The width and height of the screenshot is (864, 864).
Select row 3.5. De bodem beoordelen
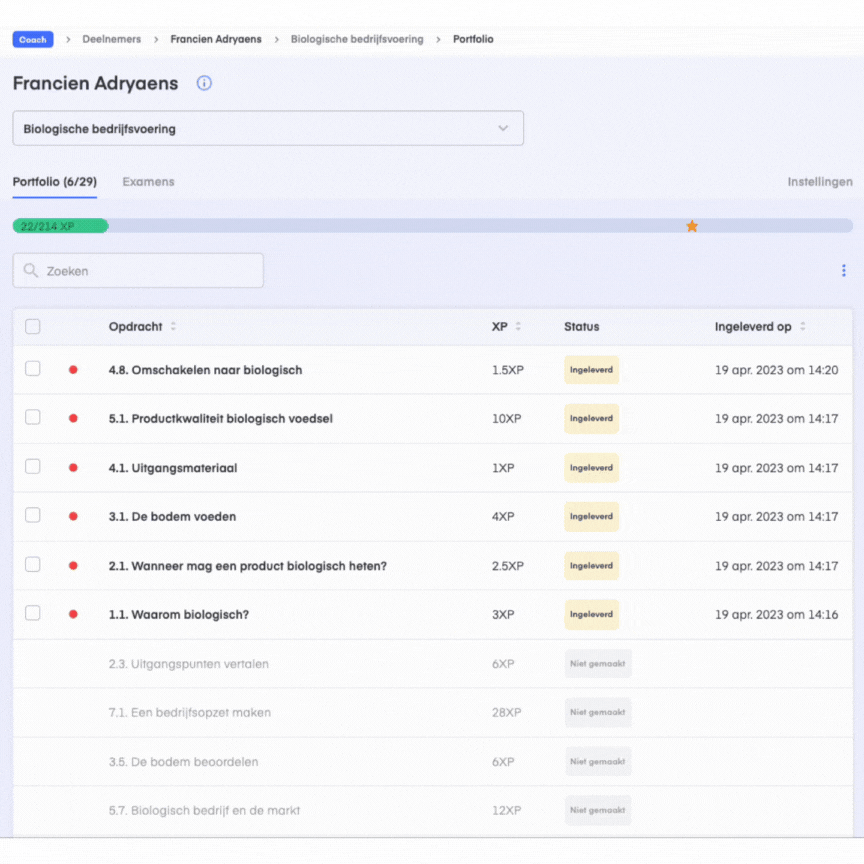433,762
